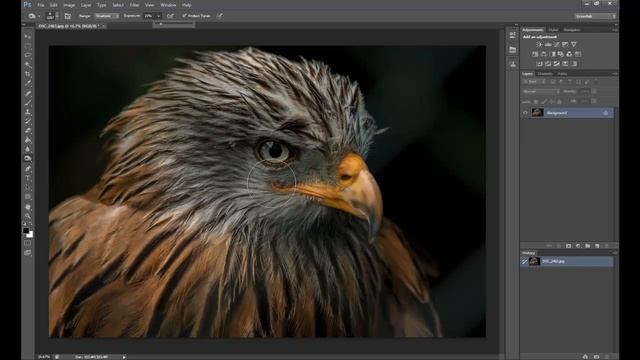Click the Exposure popup slider handle
The height and width of the screenshot is (360, 640).
[x=161, y=24]
